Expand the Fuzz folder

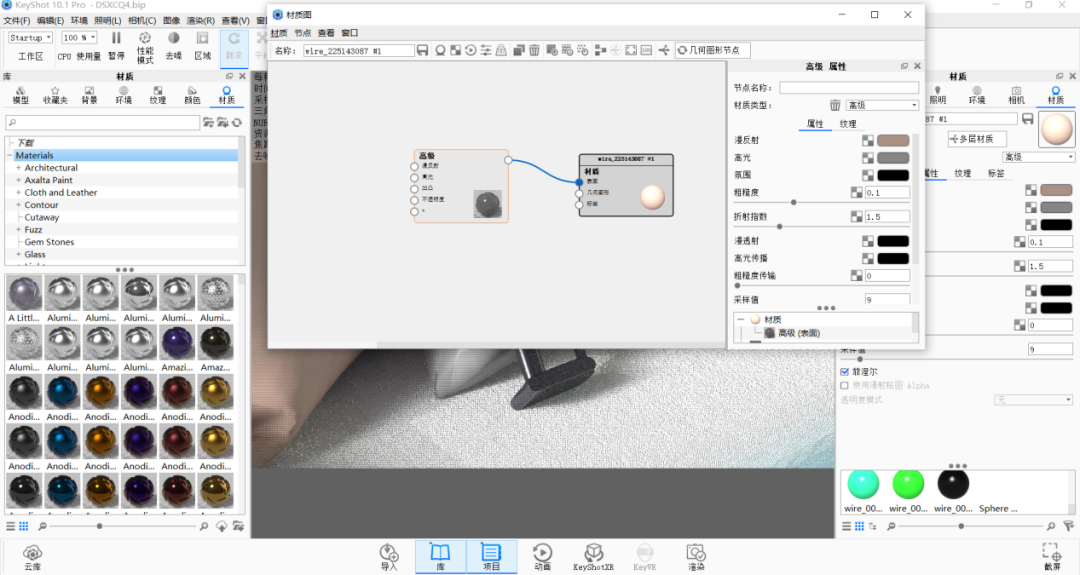19,230
